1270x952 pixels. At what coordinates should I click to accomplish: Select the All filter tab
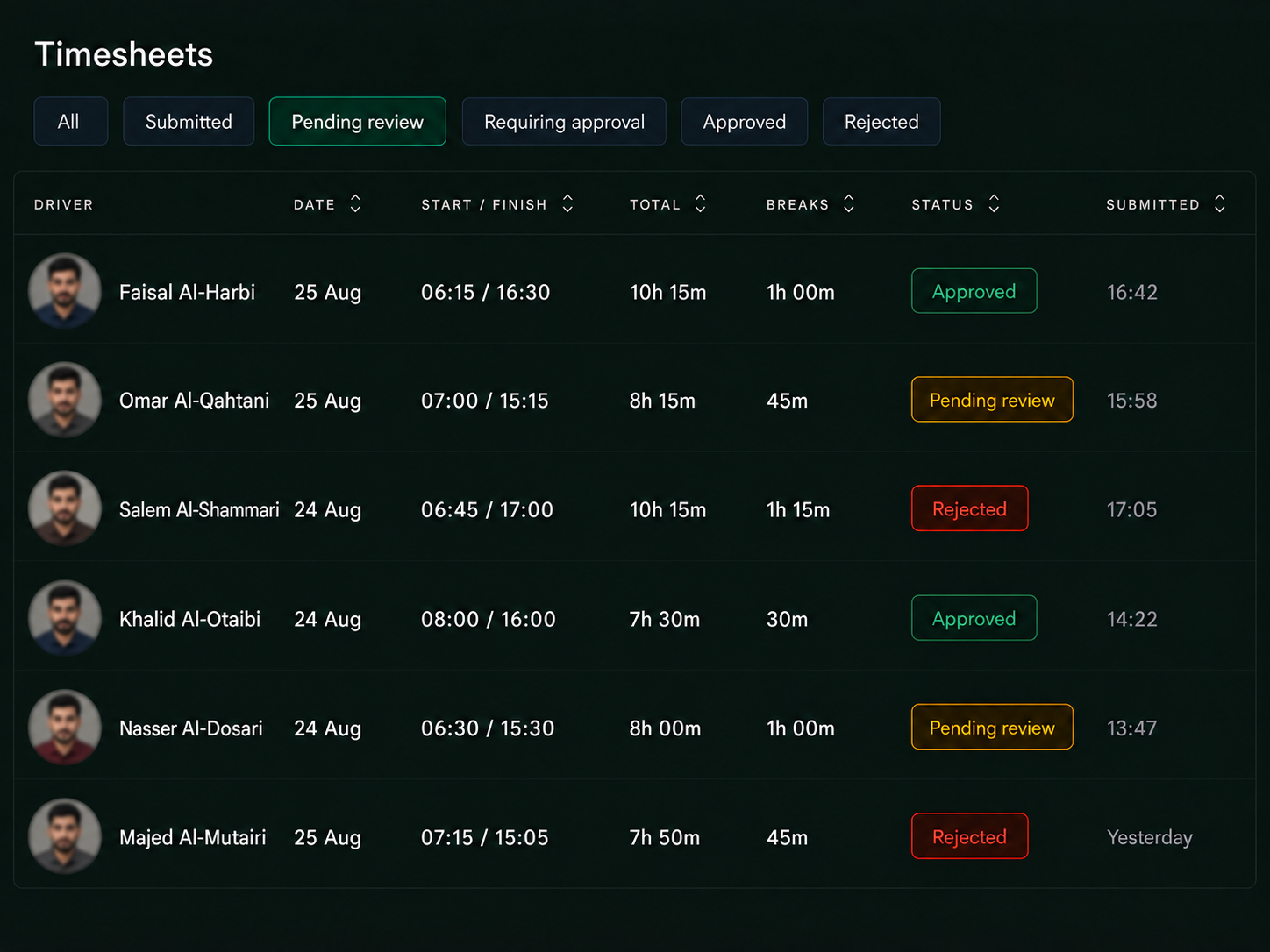tap(71, 121)
